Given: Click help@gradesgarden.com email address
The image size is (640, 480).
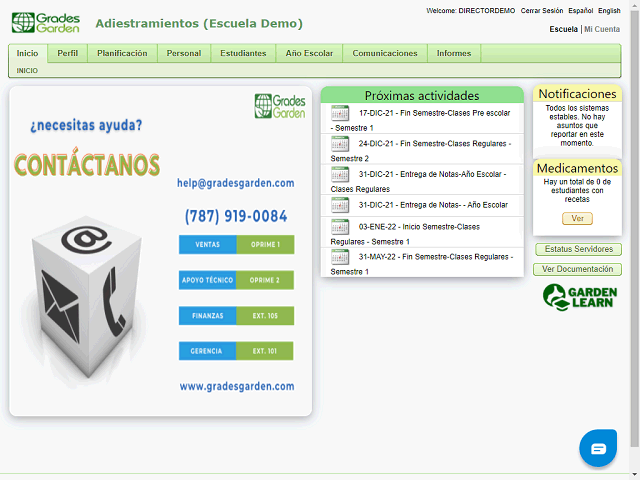Looking at the screenshot, I should coord(236,183).
